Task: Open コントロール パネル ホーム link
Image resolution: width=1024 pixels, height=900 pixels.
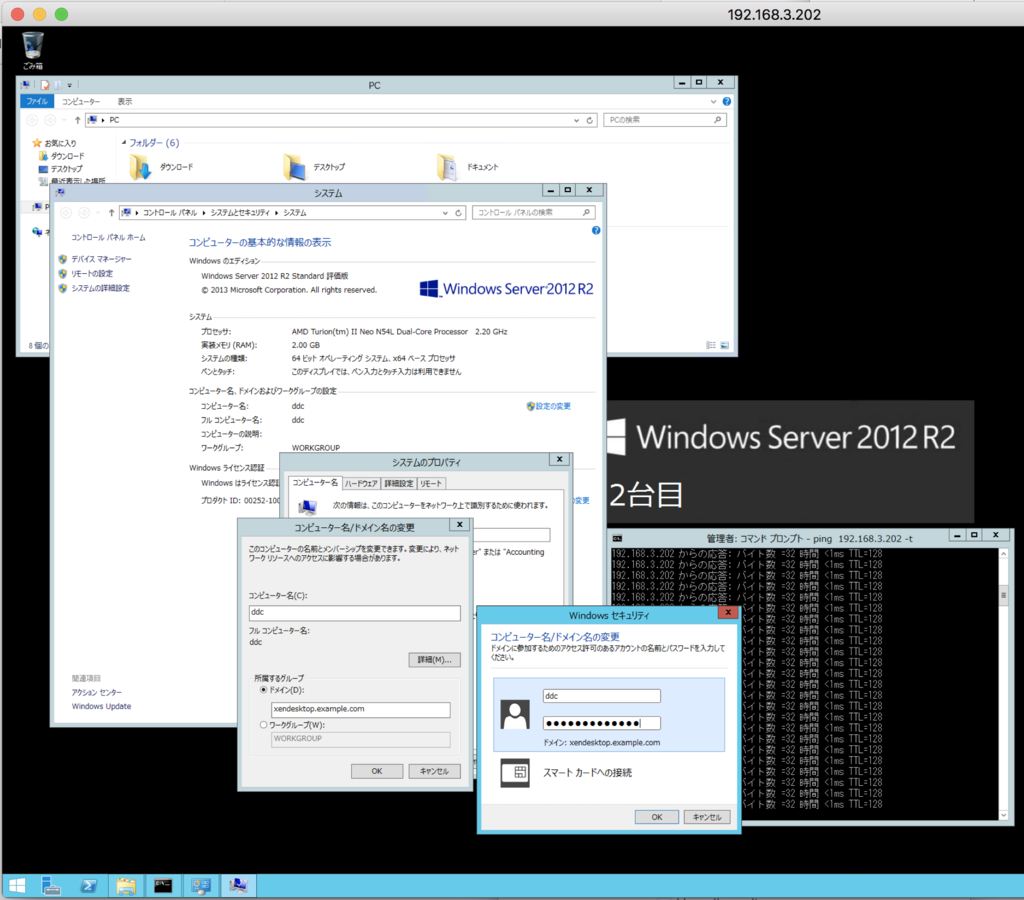Action: pyautogui.click(x=108, y=238)
